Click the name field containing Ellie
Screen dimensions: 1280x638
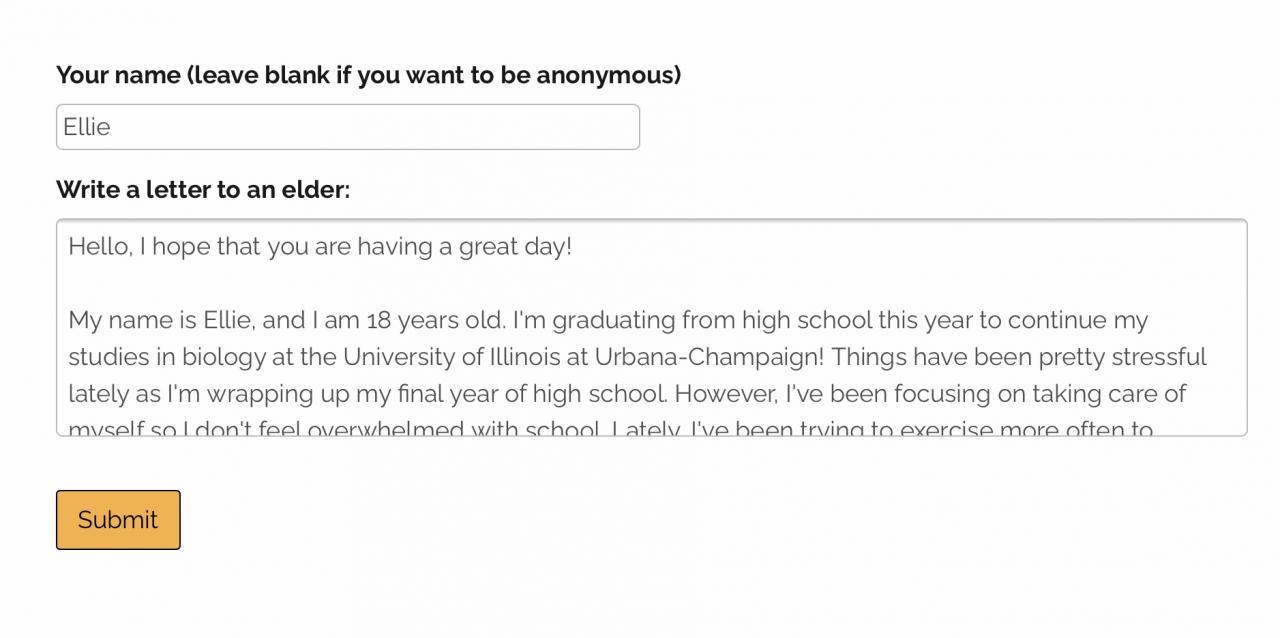[x=347, y=127]
